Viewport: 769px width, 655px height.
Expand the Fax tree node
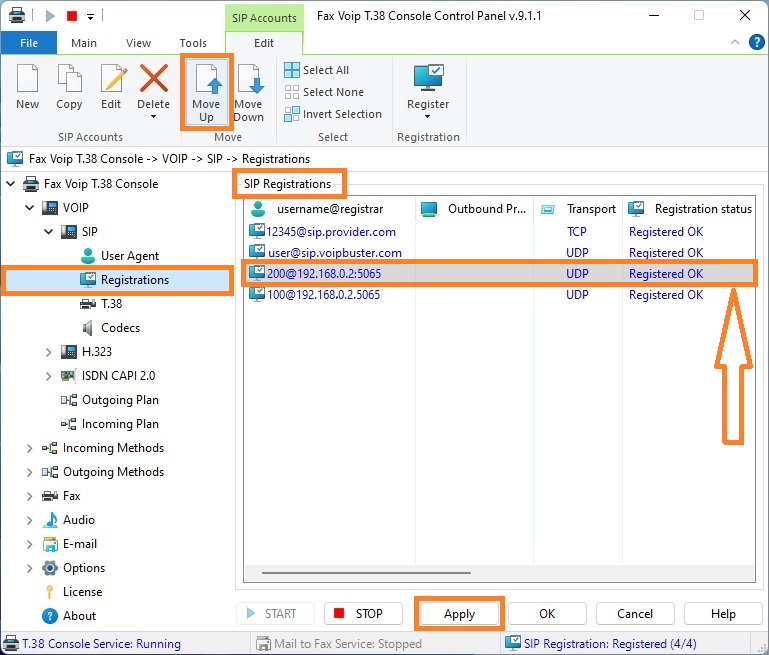pyautogui.click(x=29, y=496)
